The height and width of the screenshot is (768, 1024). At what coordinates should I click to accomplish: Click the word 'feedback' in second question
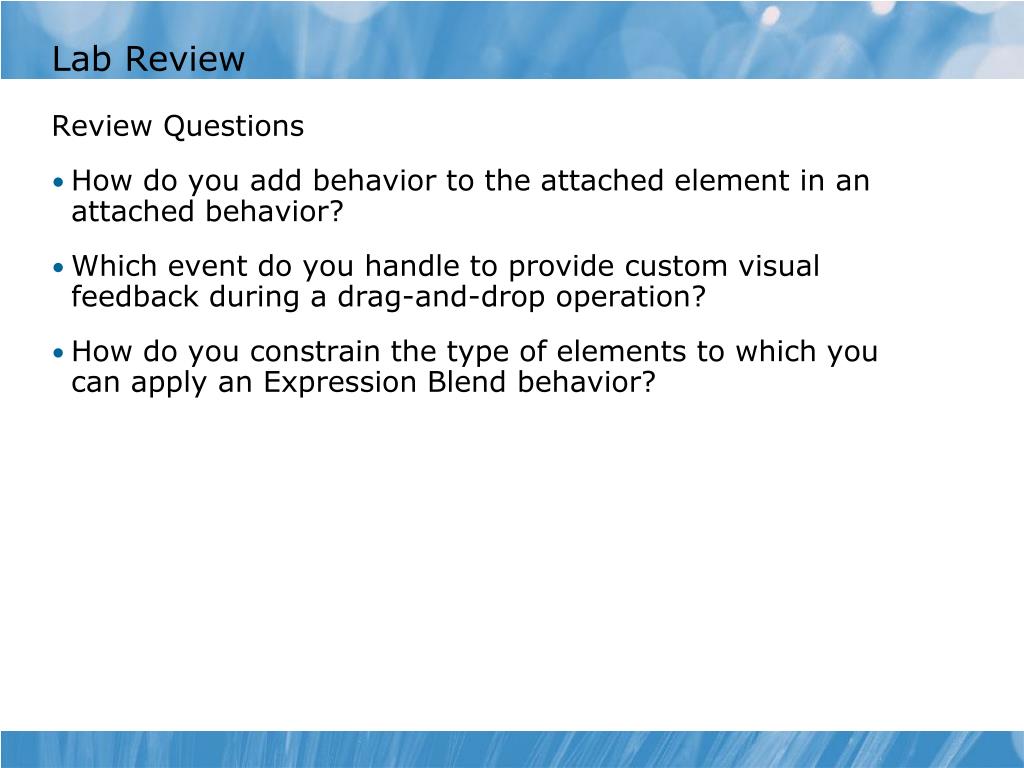135,296
